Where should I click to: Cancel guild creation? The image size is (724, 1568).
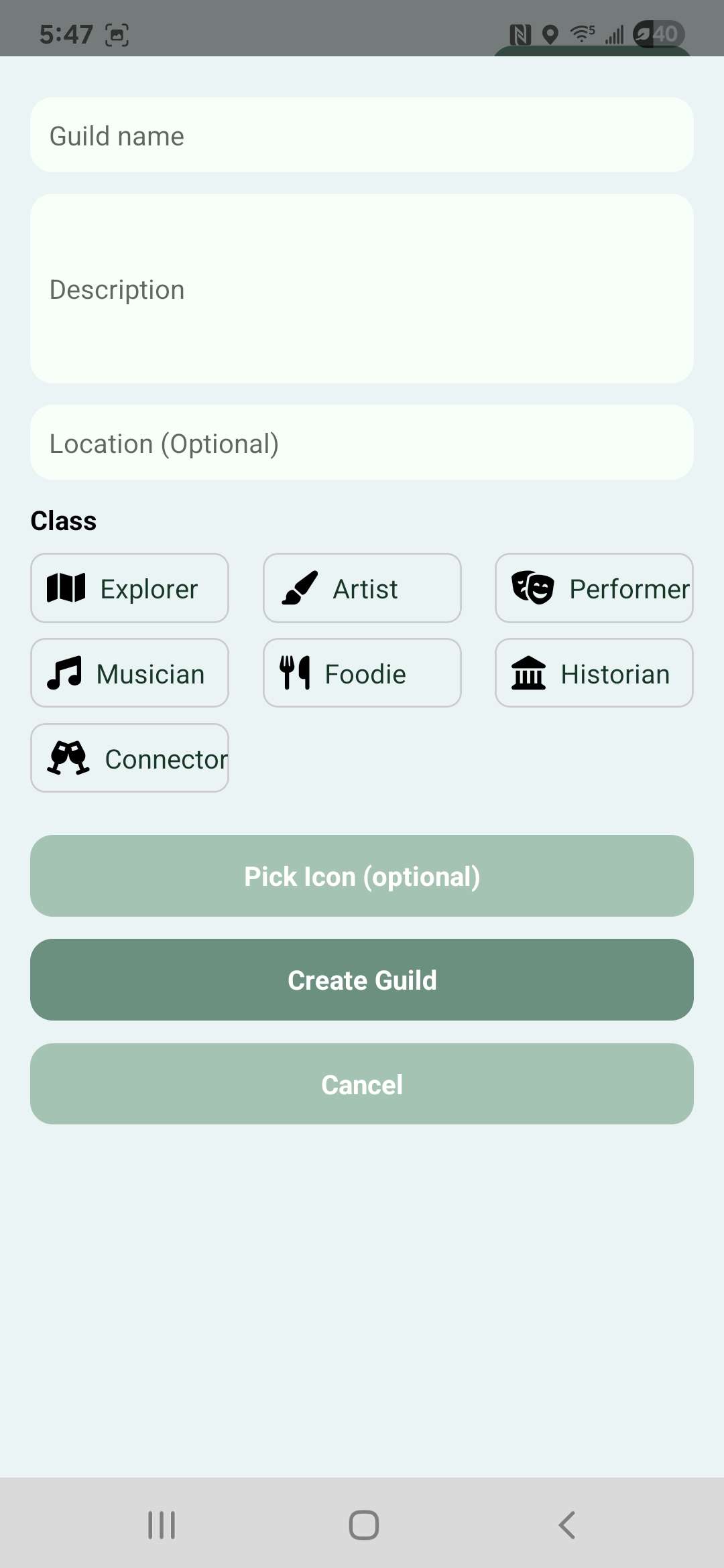pos(362,1084)
